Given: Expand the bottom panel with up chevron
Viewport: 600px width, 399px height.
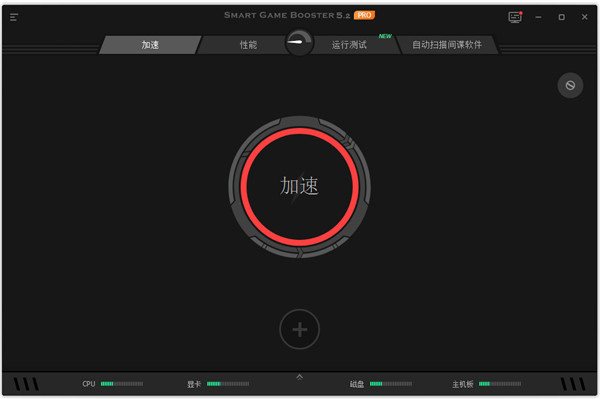Looking at the screenshot, I should [300, 377].
